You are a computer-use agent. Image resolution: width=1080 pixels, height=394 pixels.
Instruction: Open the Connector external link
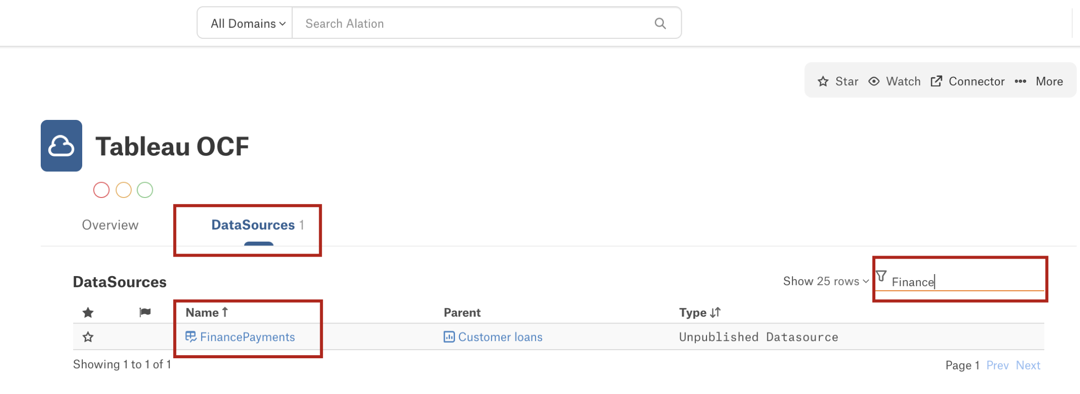pos(968,81)
